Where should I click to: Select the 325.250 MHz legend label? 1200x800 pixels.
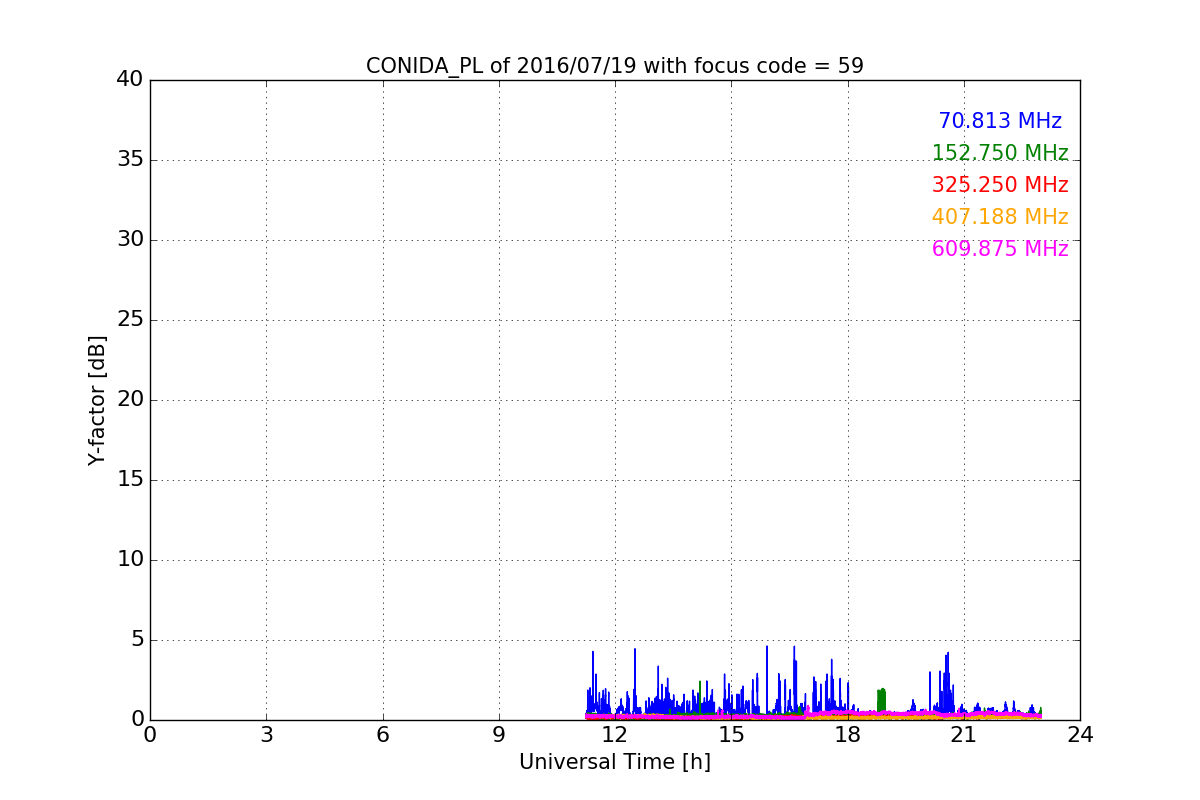(x=1000, y=185)
